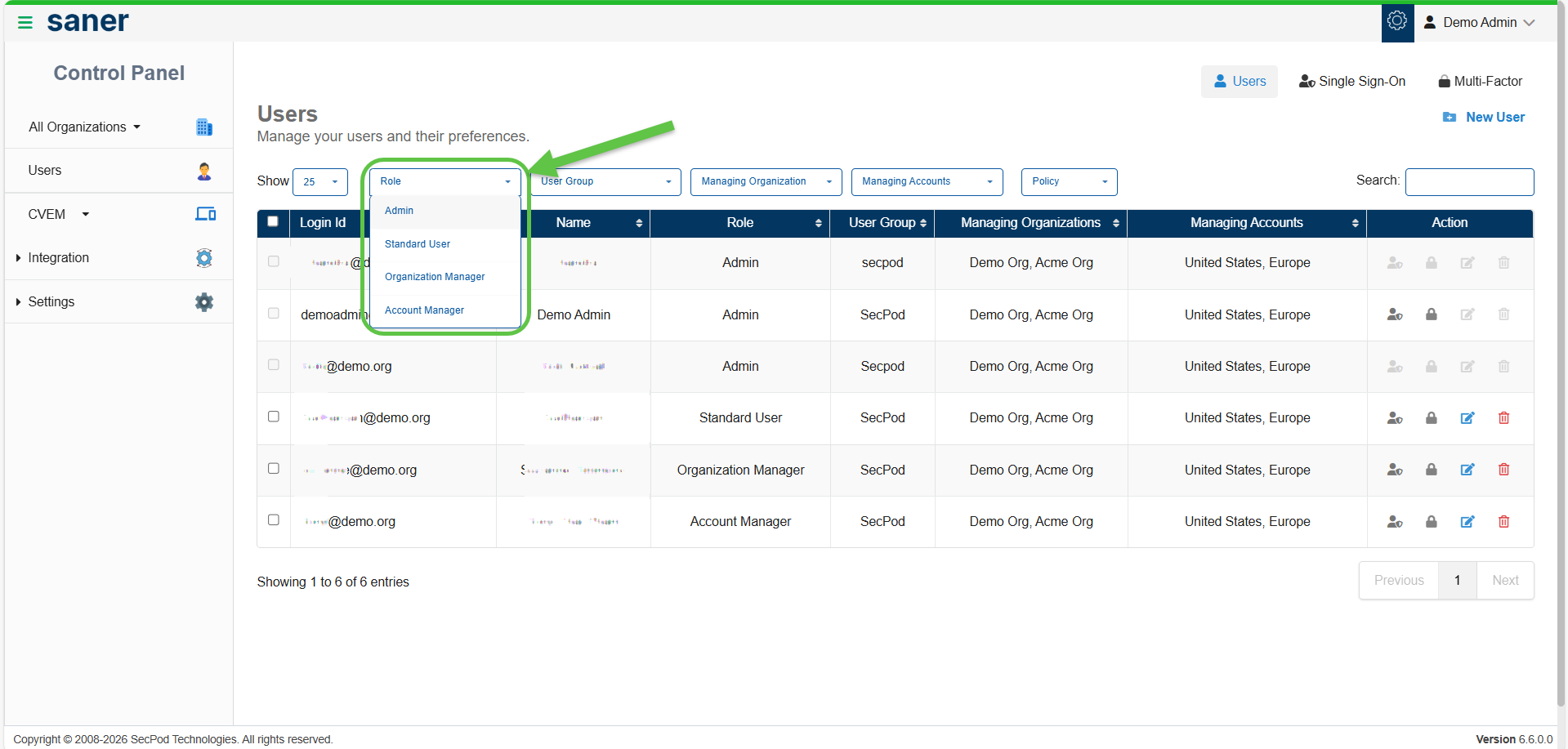Click the Integration gear icon in sidebar
1568x749 pixels.
[x=204, y=258]
